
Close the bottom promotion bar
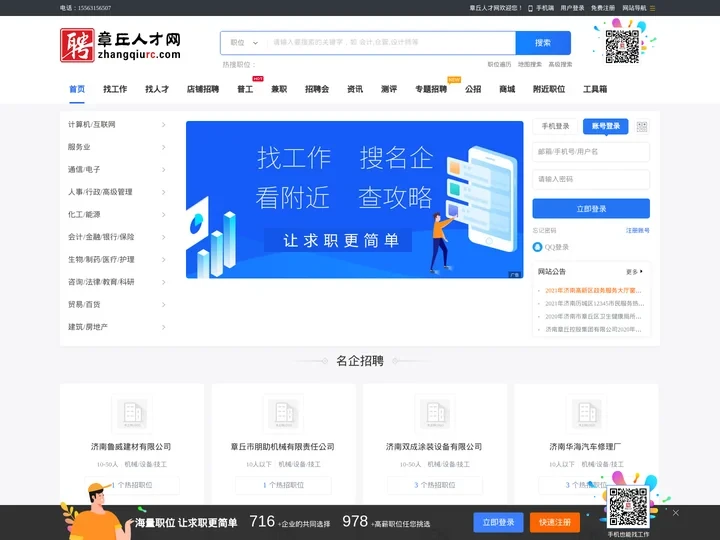pos(675,512)
